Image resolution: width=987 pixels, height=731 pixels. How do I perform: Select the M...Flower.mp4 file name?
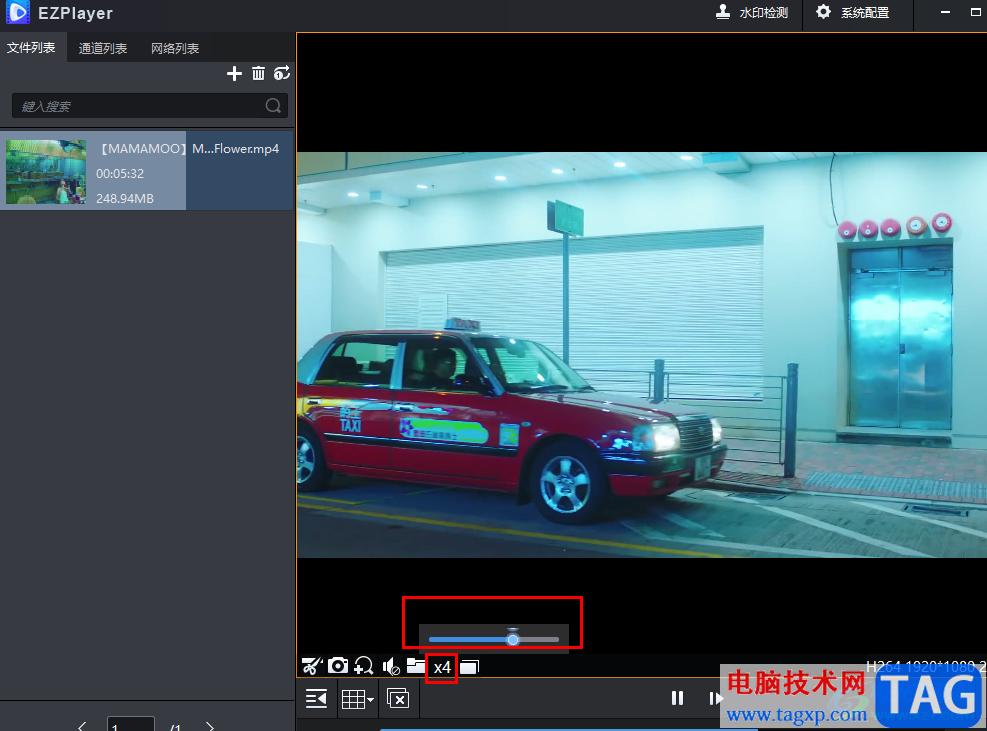coord(235,149)
